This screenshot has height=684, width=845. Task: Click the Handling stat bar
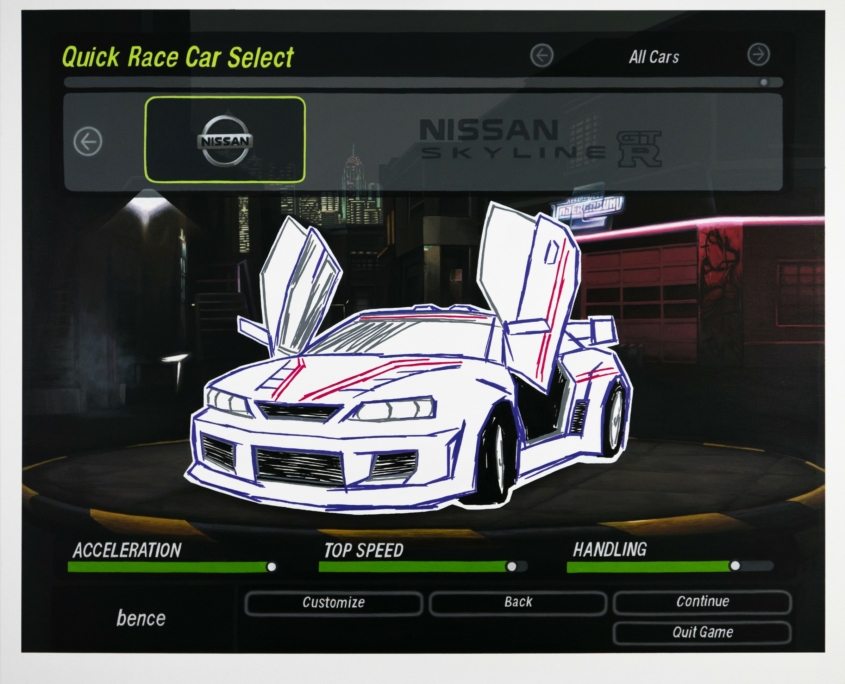(x=670, y=566)
